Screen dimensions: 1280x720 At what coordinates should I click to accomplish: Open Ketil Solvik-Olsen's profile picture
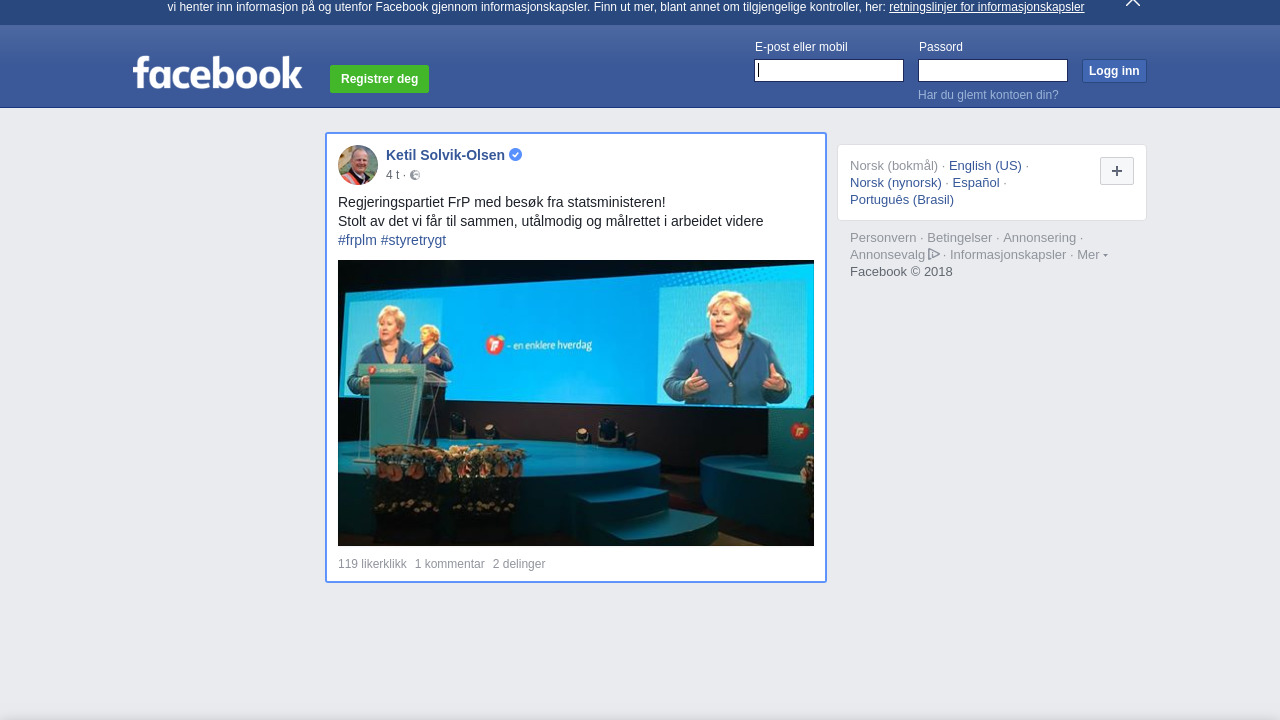point(358,165)
